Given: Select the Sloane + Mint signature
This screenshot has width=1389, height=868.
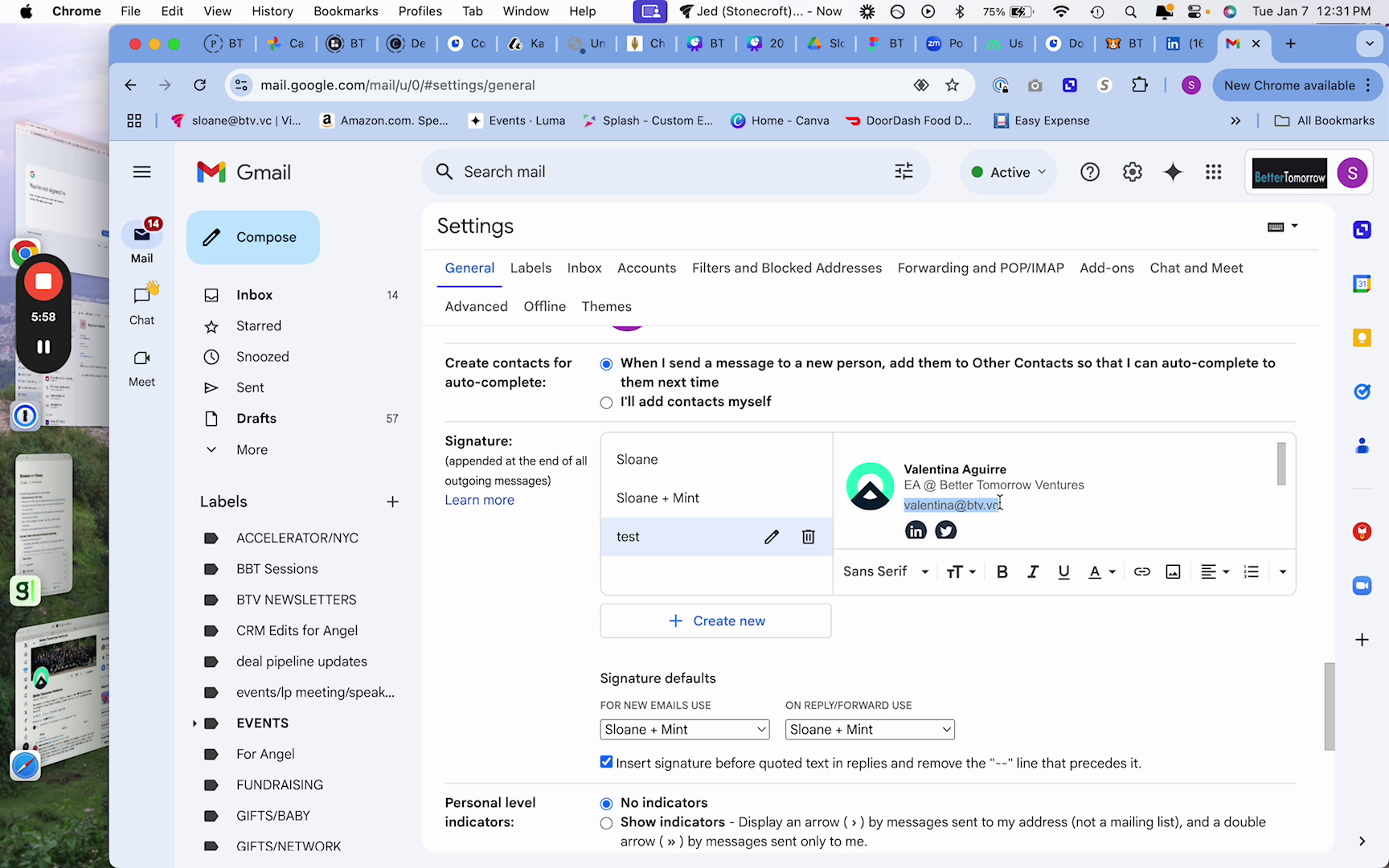Looking at the screenshot, I should pyautogui.click(x=716, y=498).
